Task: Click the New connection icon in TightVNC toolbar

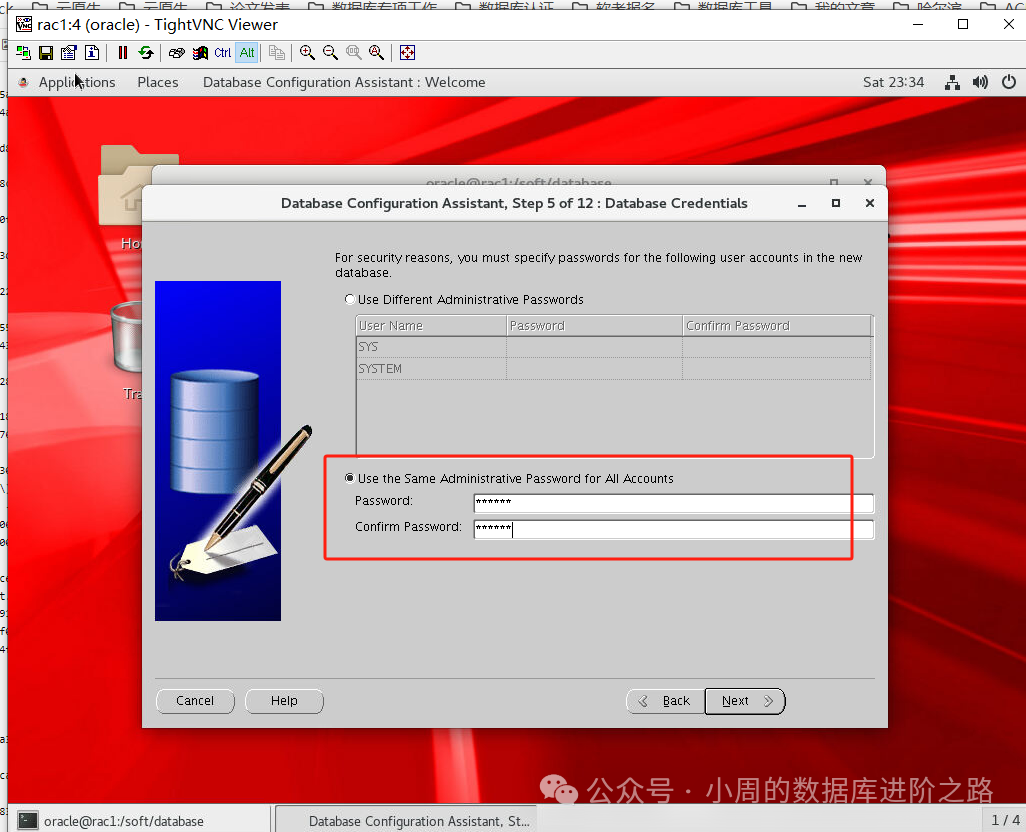Action: 23,53
